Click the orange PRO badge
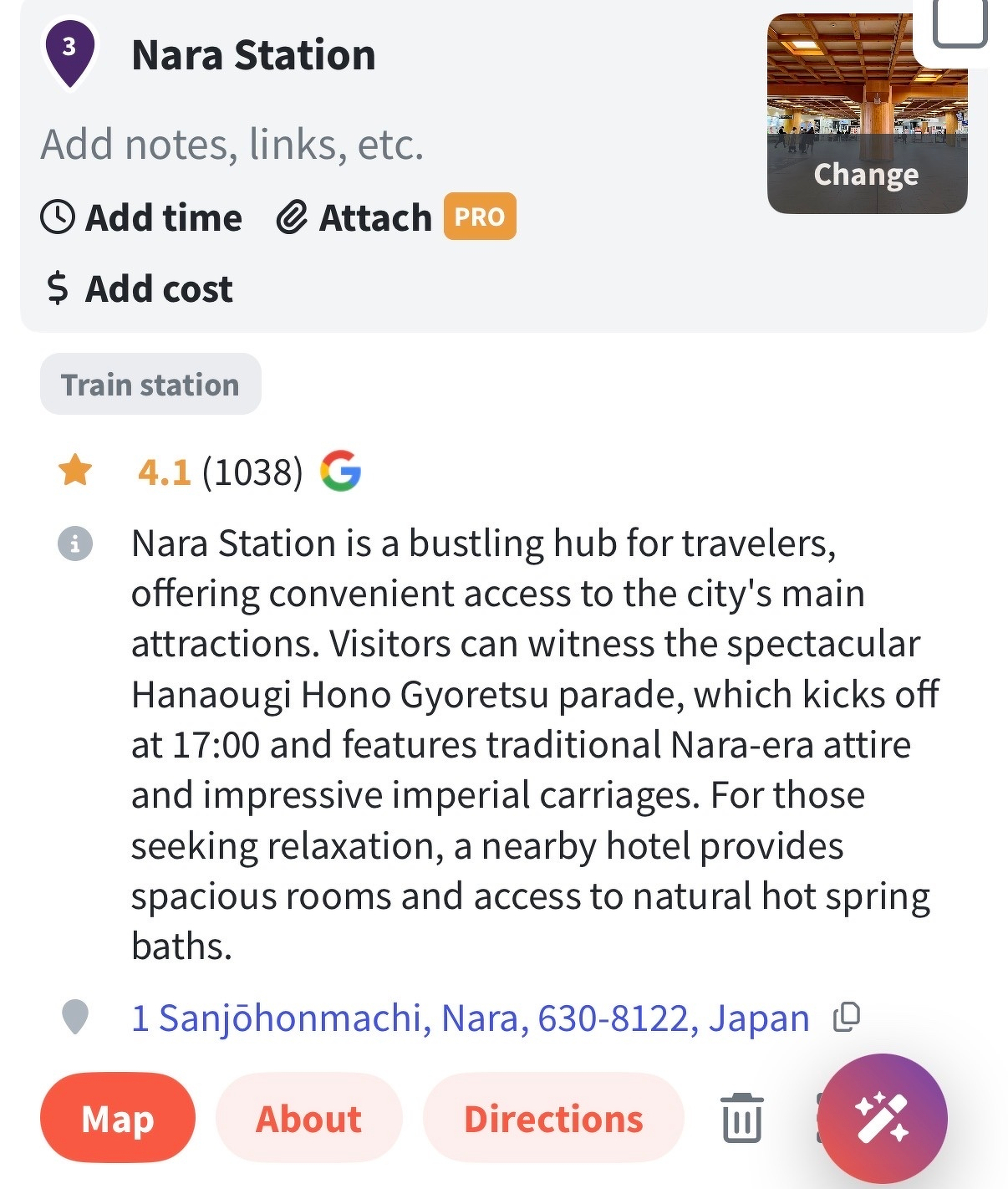 480,217
